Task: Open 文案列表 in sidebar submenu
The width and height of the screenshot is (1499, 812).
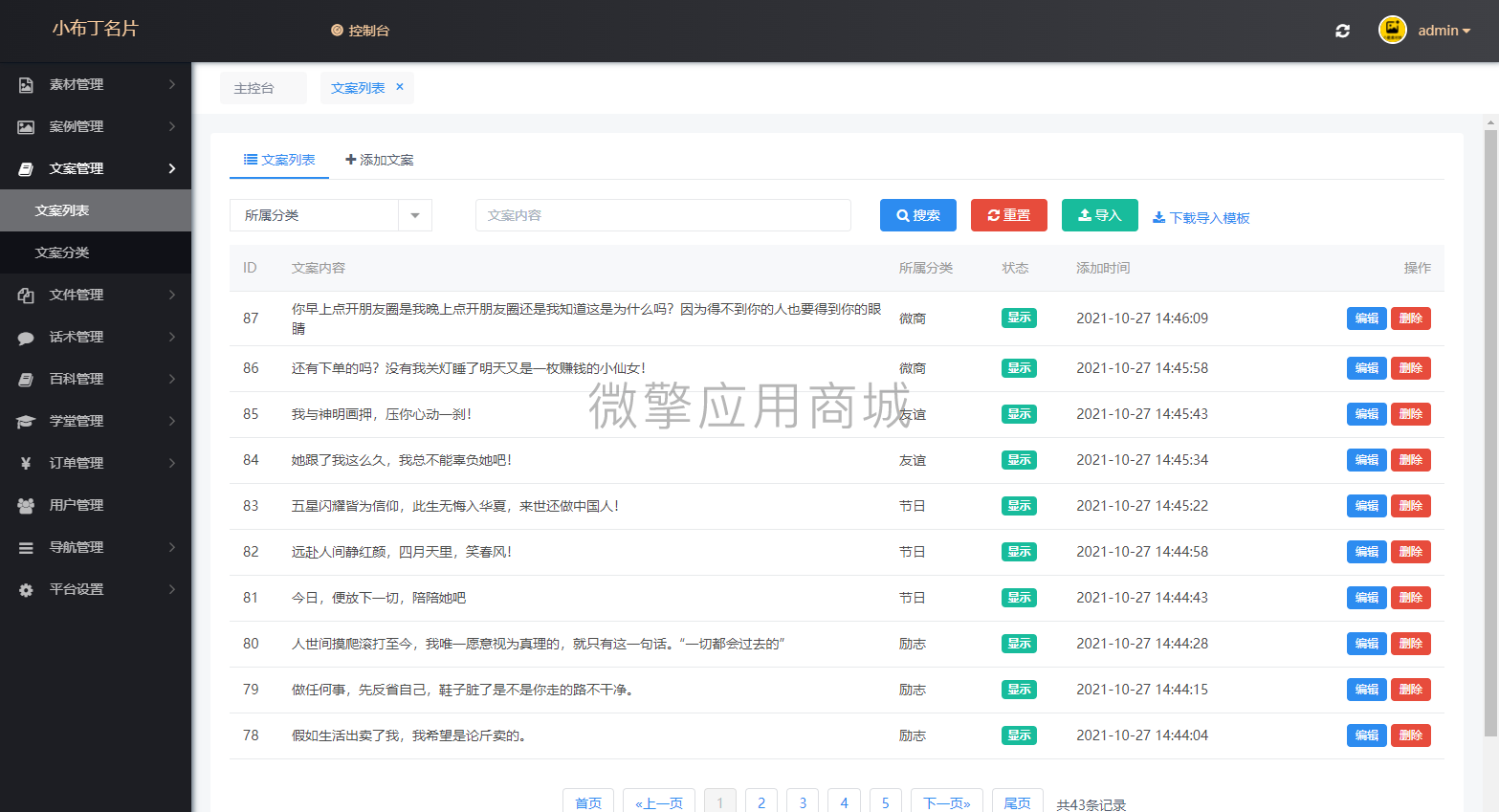Action: [96, 210]
